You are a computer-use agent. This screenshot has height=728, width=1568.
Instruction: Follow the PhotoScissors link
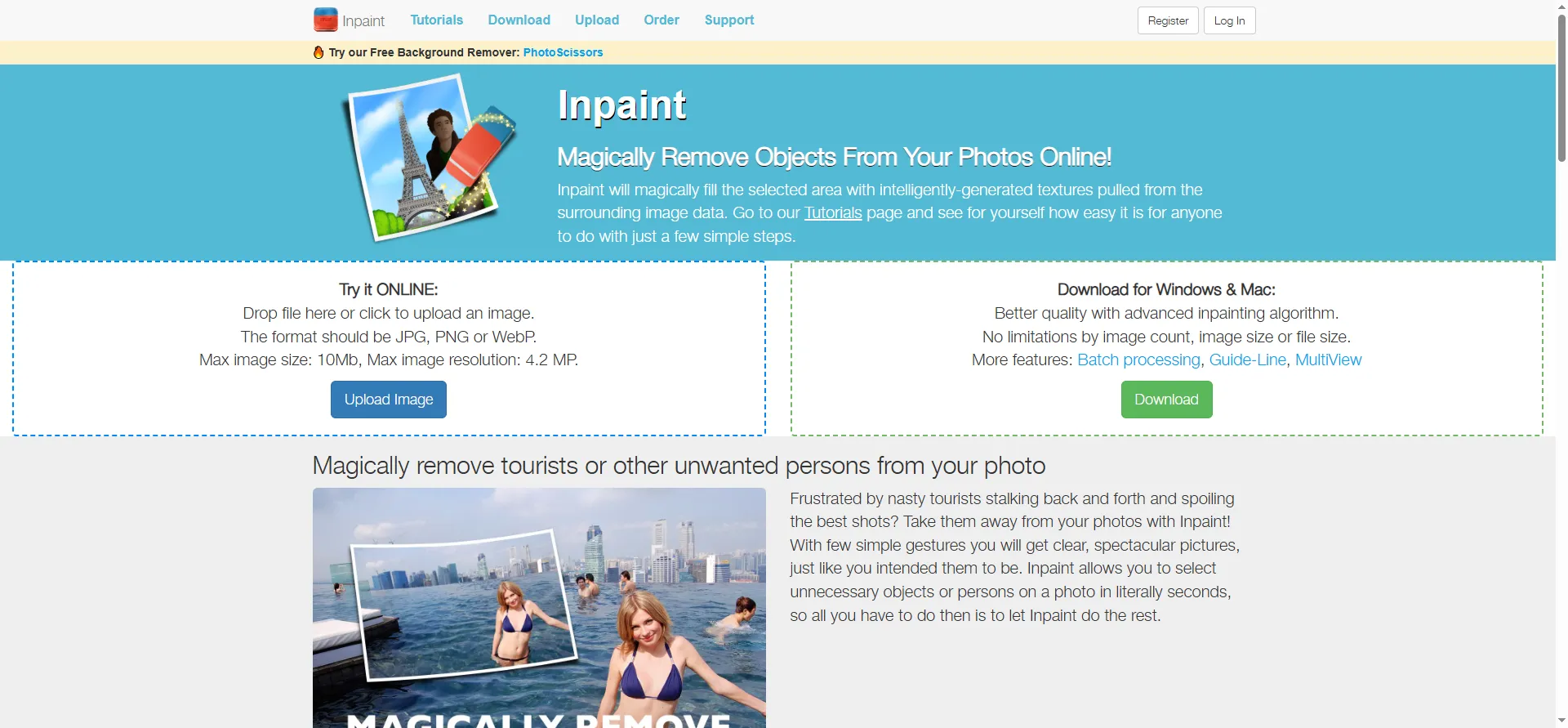click(x=563, y=52)
